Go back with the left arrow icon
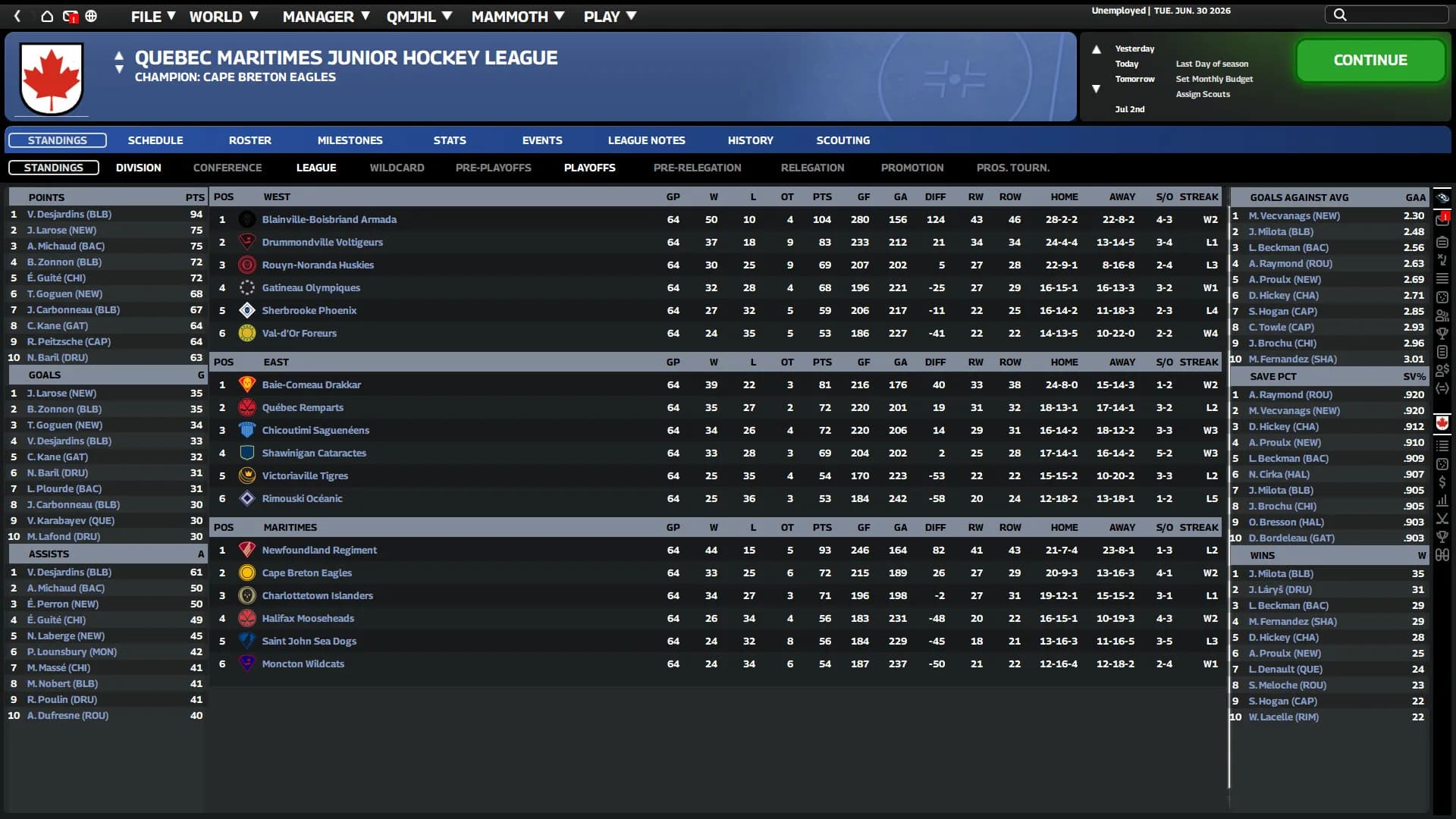This screenshot has width=1456, height=819. pos(17,16)
